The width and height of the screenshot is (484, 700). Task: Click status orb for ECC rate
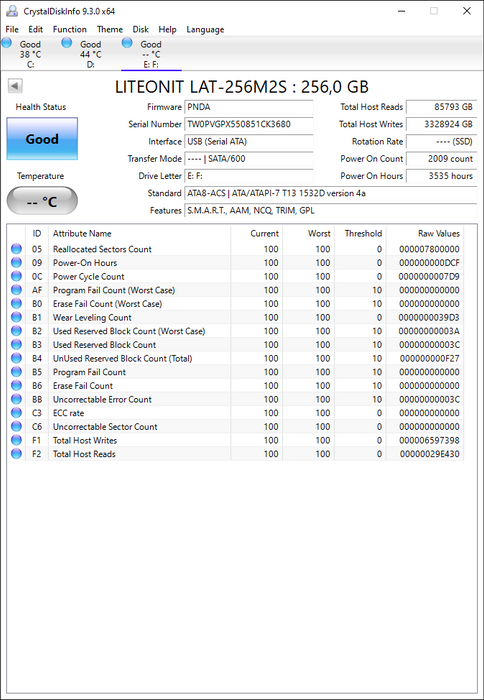coord(17,412)
